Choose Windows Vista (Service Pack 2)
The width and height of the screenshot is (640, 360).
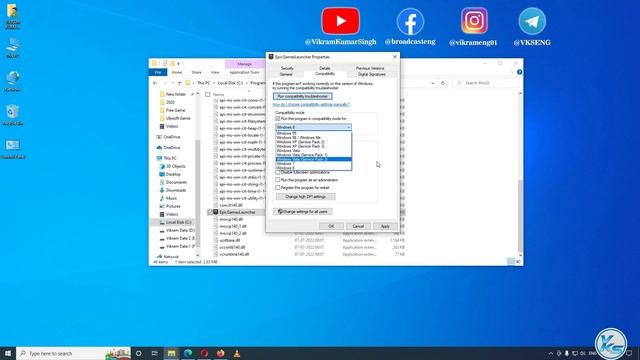(x=313, y=159)
